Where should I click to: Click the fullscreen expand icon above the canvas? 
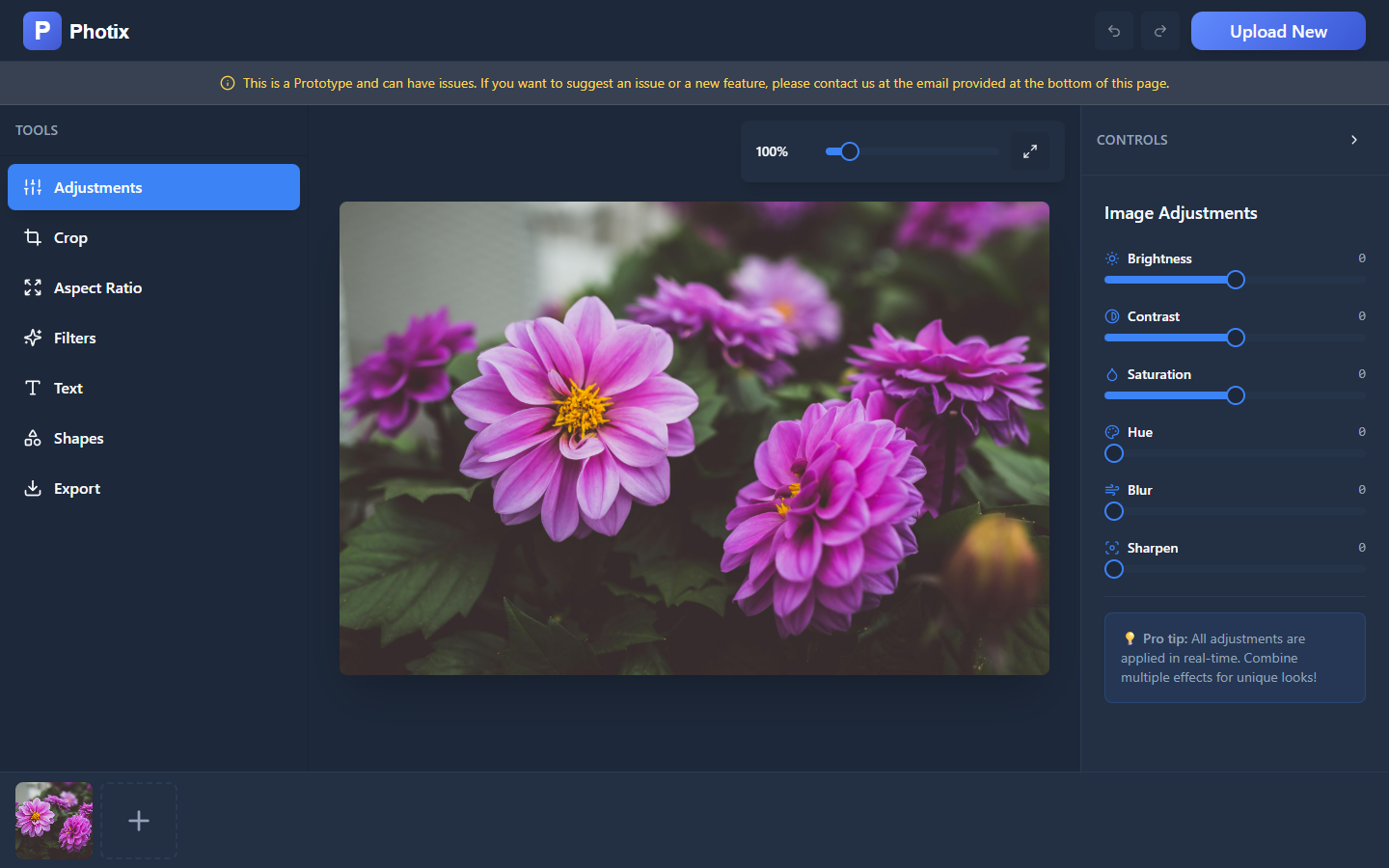1029,151
